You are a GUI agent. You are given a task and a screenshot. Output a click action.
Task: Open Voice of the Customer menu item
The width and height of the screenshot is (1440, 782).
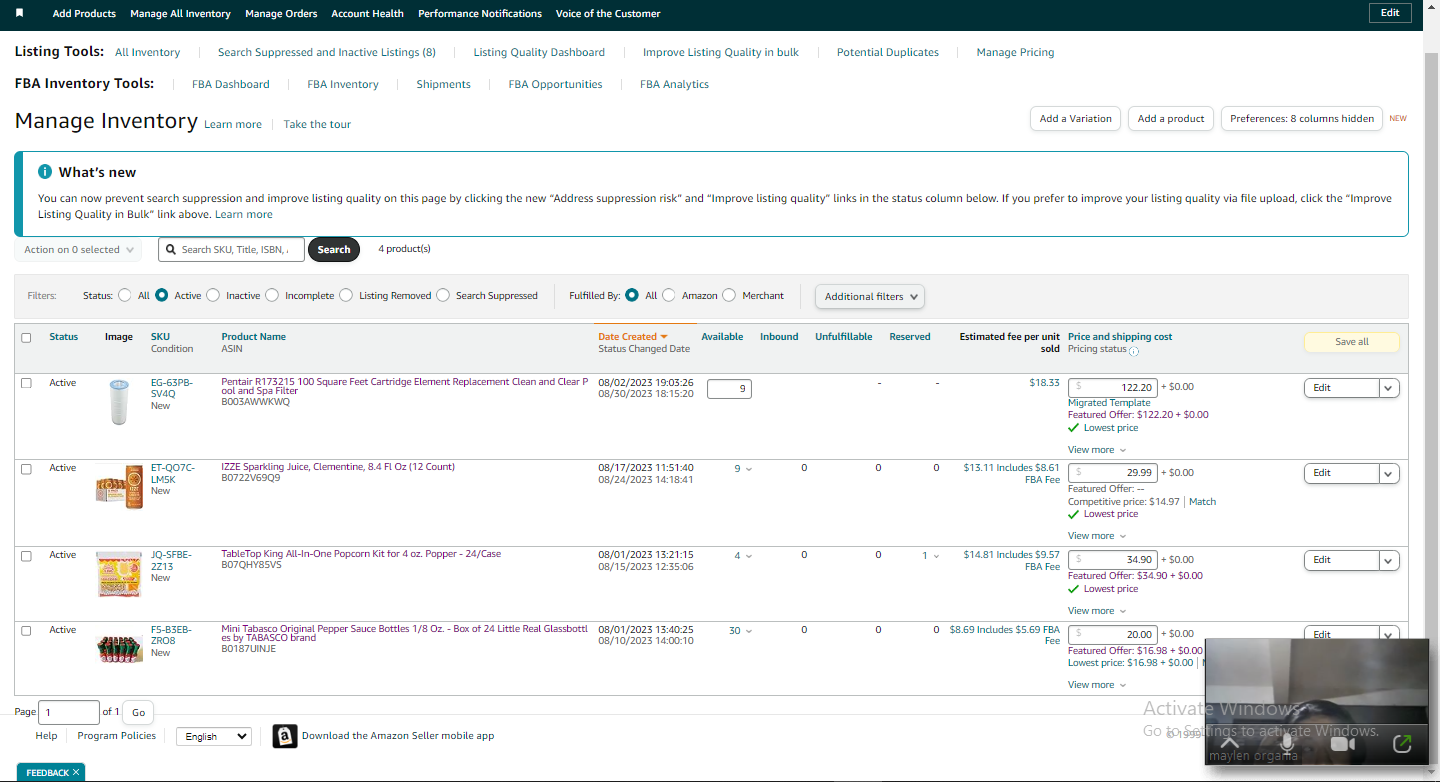(x=608, y=14)
